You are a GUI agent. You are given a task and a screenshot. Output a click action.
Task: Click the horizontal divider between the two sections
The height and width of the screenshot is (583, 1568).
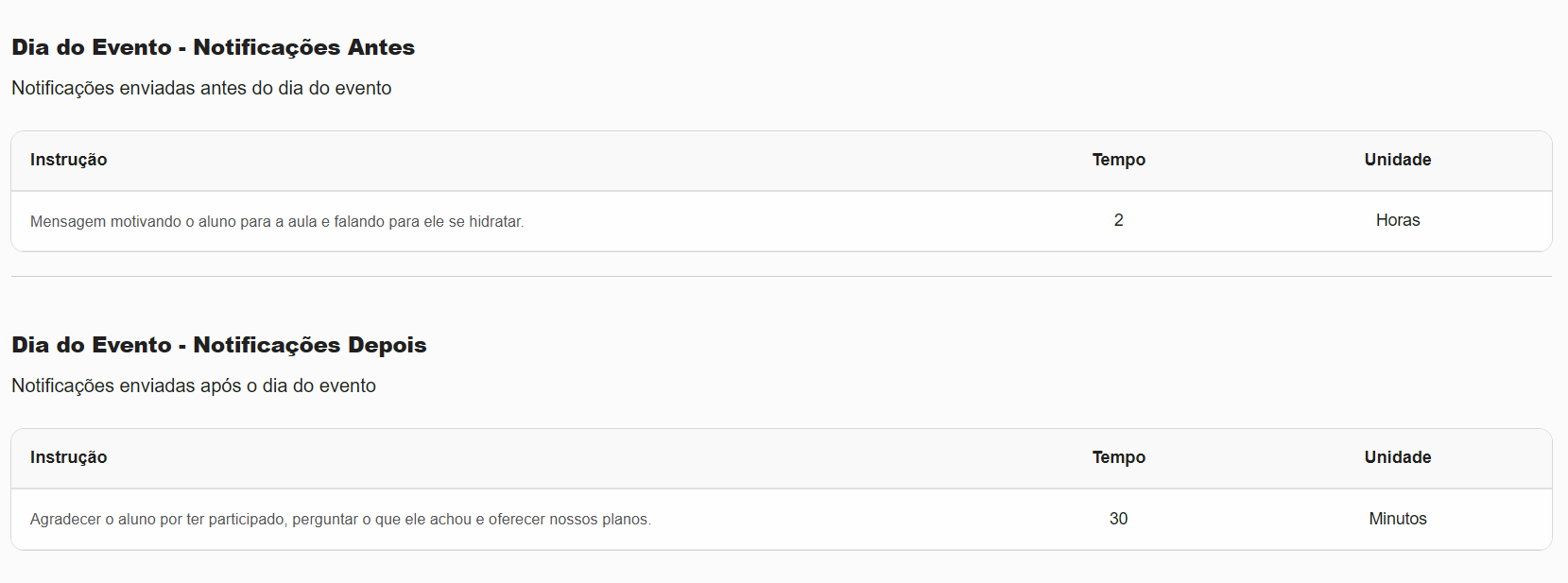tap(781, 277)
